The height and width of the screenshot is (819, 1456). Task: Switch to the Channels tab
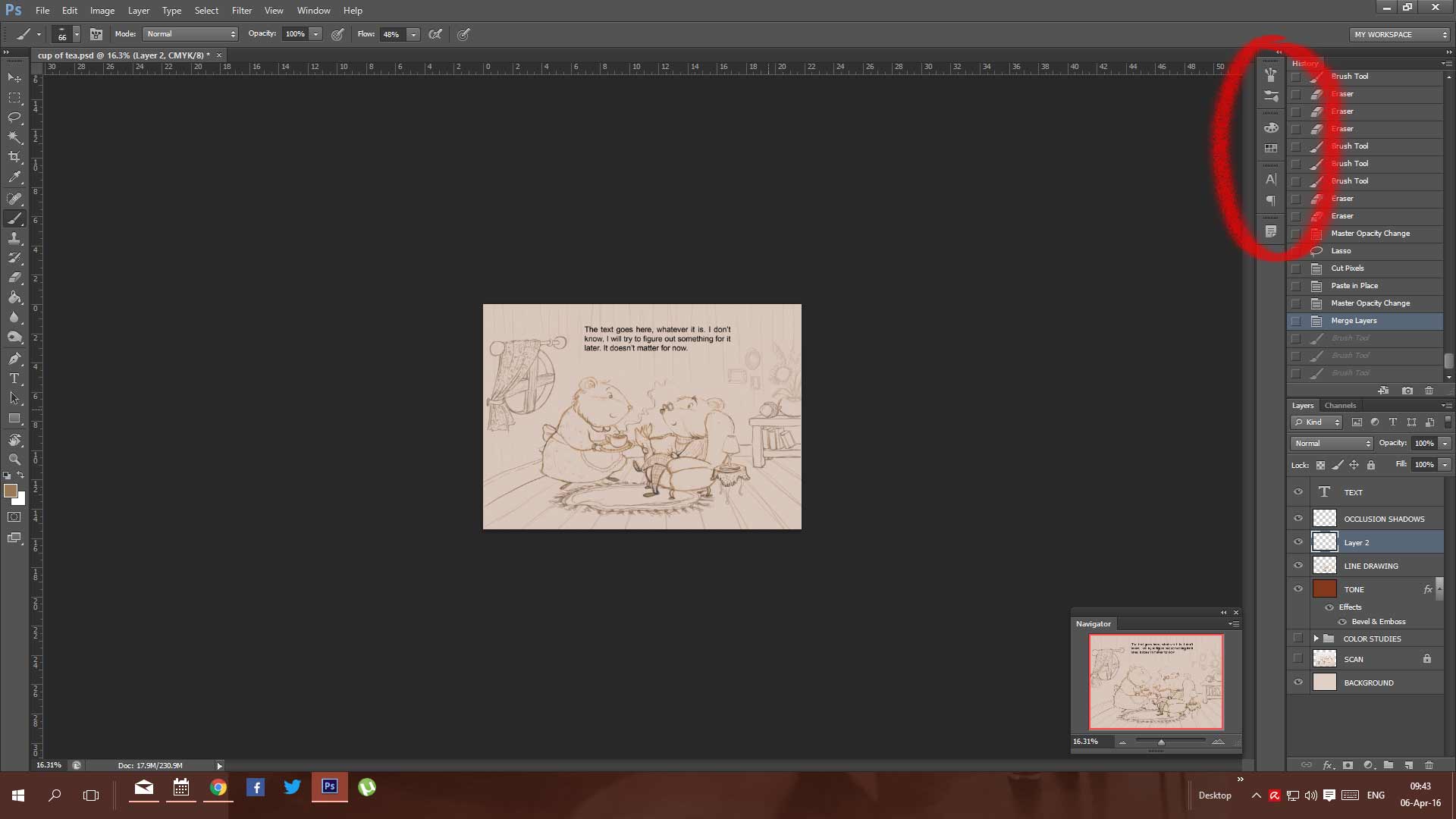[x=1340, y=406]
